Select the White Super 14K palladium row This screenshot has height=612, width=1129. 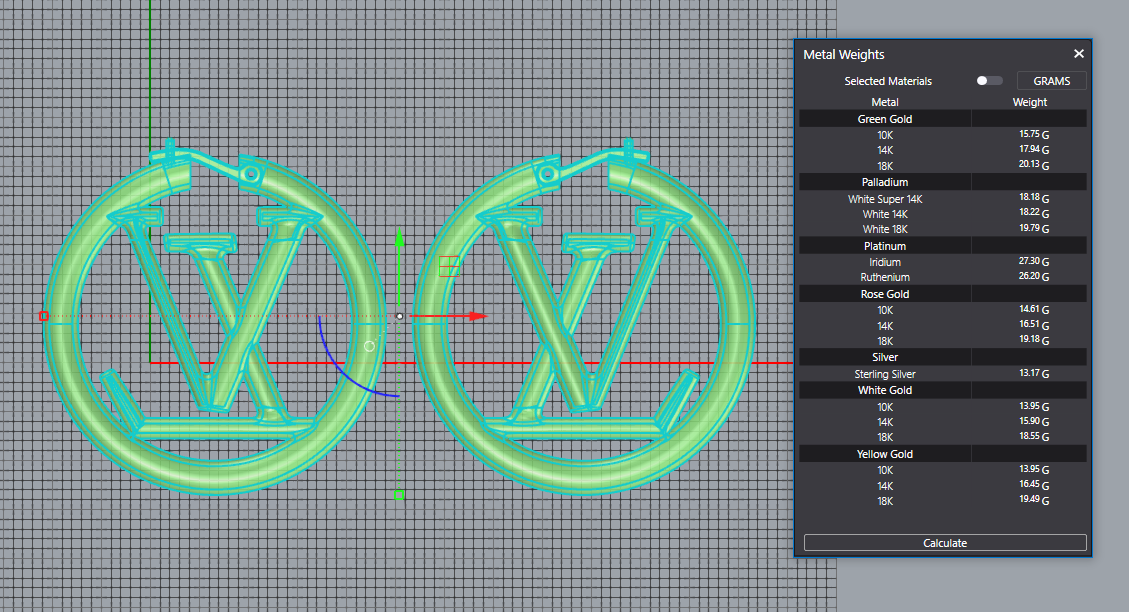885,199
